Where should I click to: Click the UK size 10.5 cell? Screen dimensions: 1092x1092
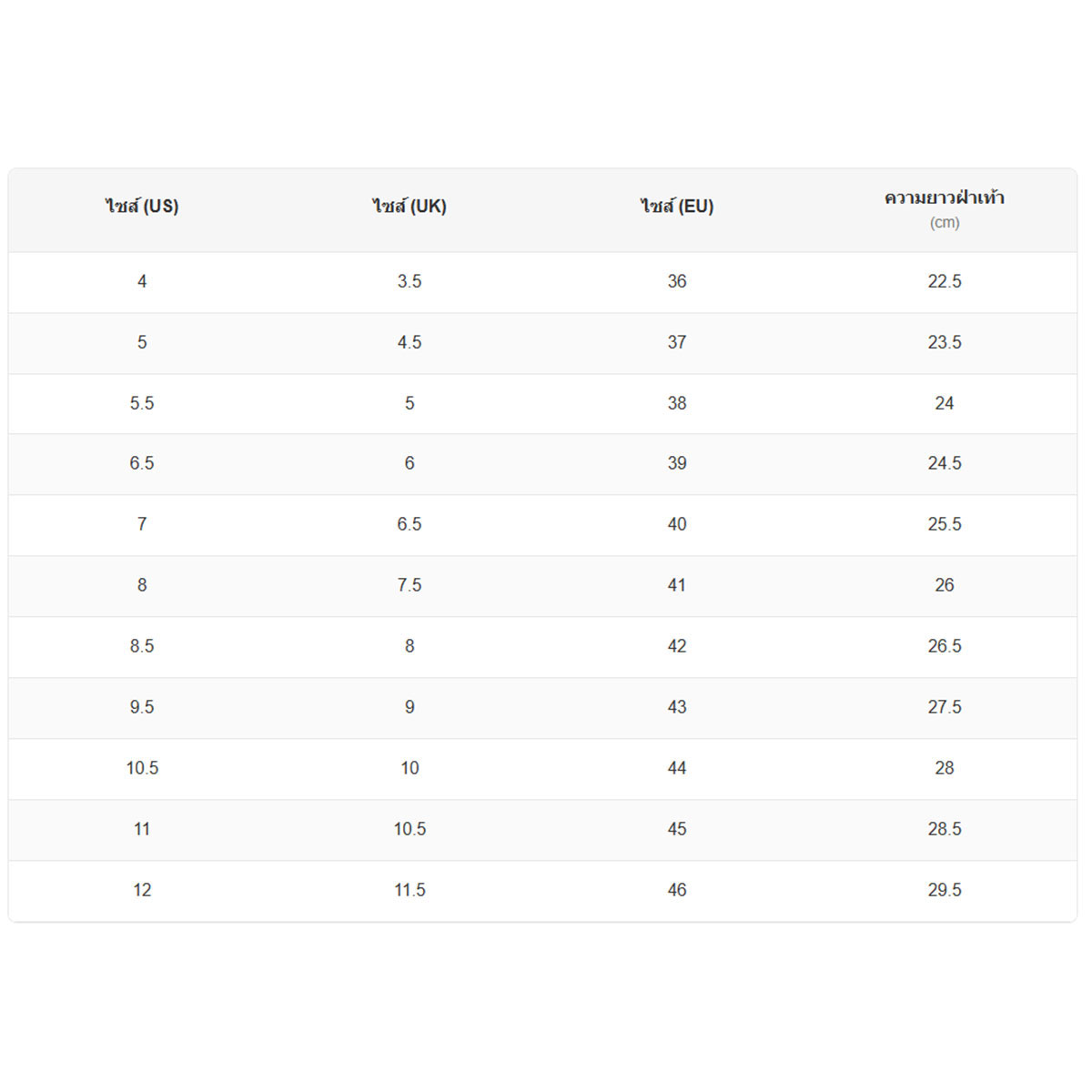[x=409, y=830]
